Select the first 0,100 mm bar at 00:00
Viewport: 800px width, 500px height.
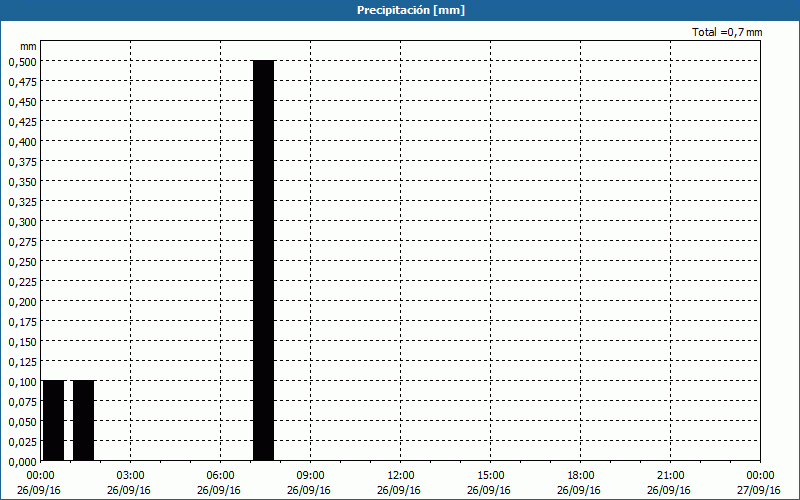[x=54, y=420]
